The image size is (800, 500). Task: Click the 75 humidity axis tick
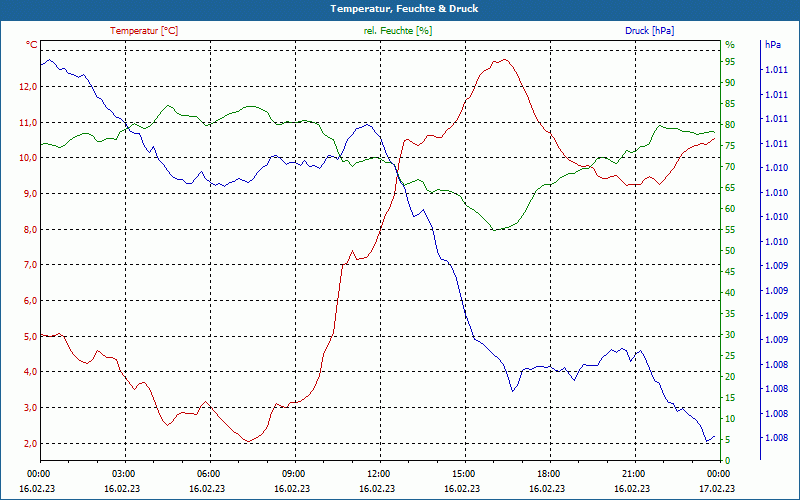point(730,145)
